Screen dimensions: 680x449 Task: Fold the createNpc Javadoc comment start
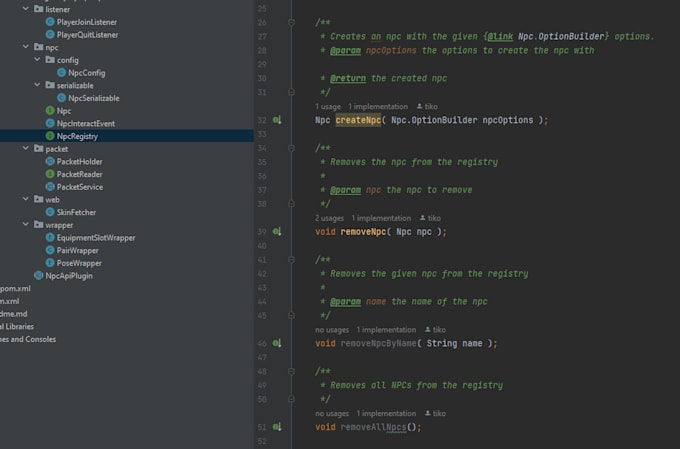[291, 22]
